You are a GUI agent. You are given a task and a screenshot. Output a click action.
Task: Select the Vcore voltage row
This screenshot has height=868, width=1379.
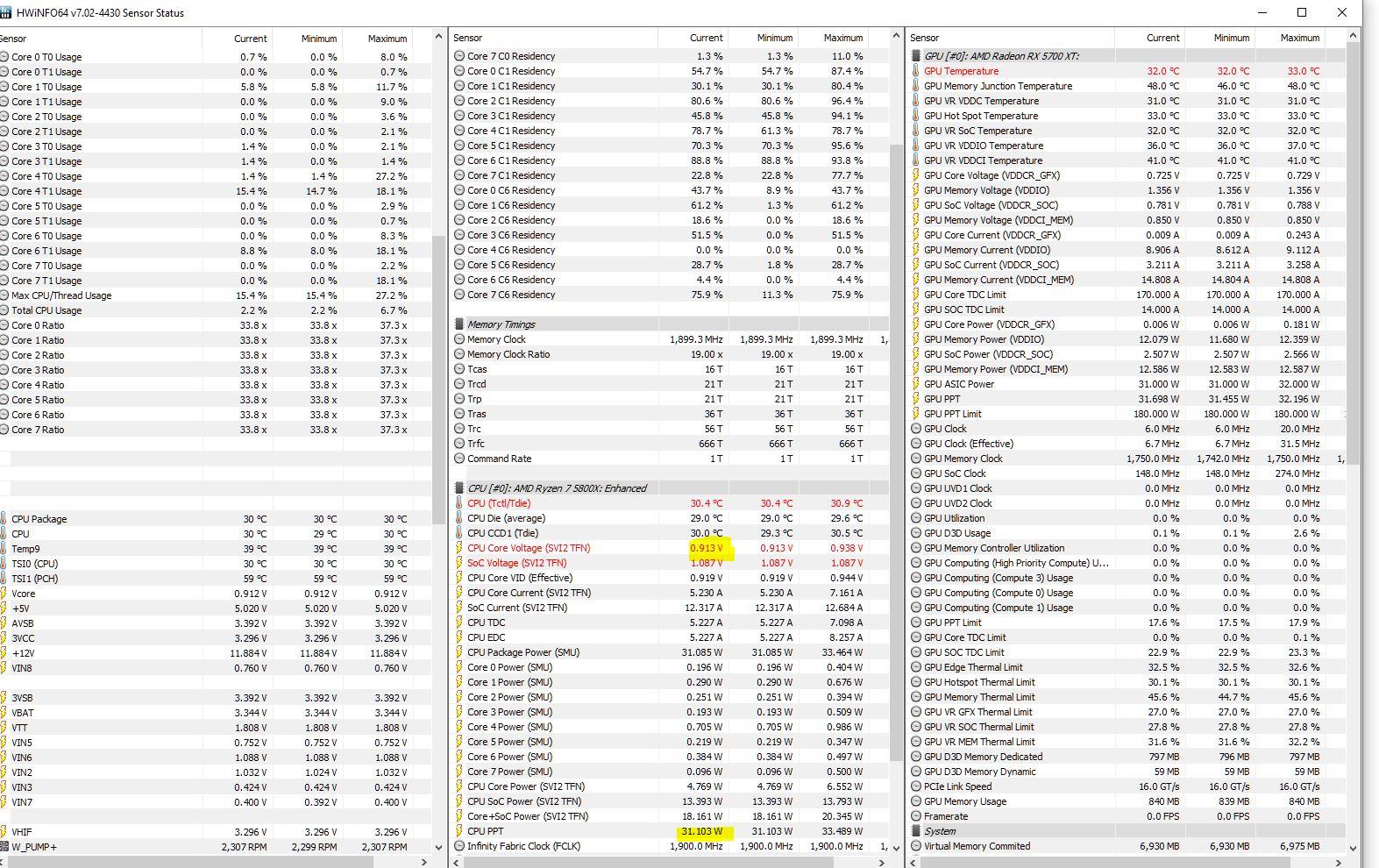pos(216,594)
